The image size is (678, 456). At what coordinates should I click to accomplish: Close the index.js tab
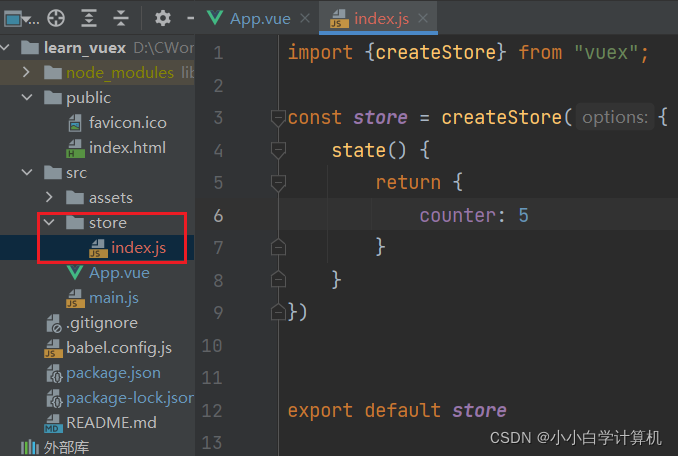pyautogui.click(x=423, y=19)
